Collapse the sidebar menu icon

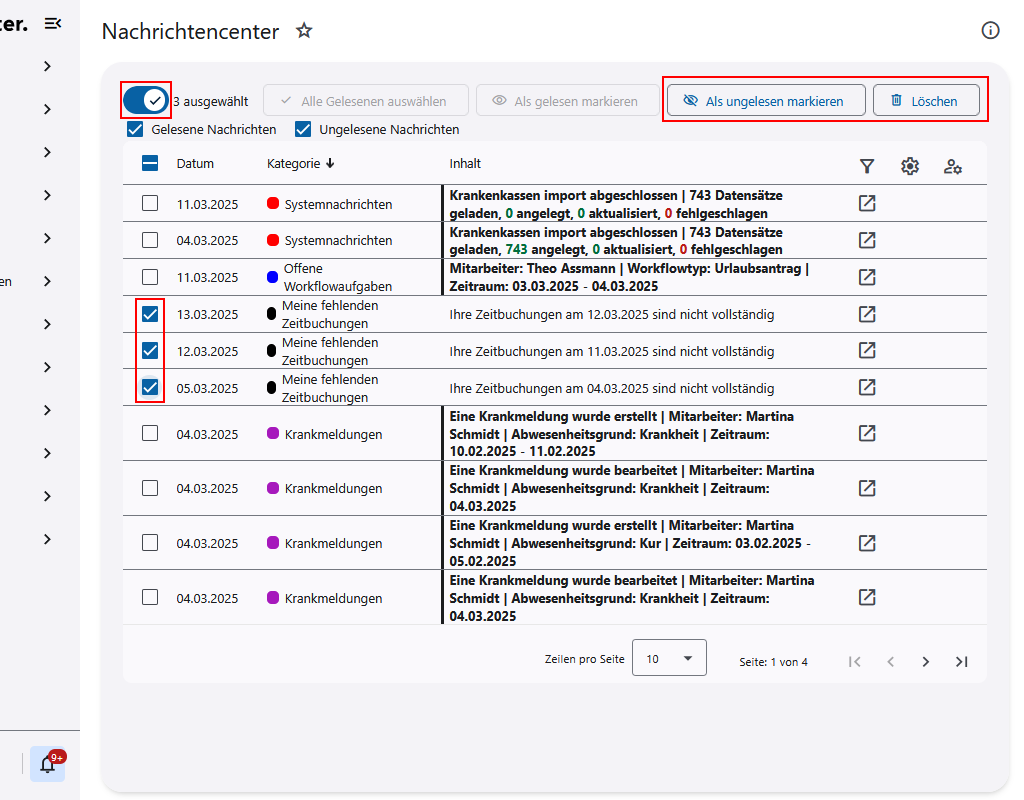[53, 24]
